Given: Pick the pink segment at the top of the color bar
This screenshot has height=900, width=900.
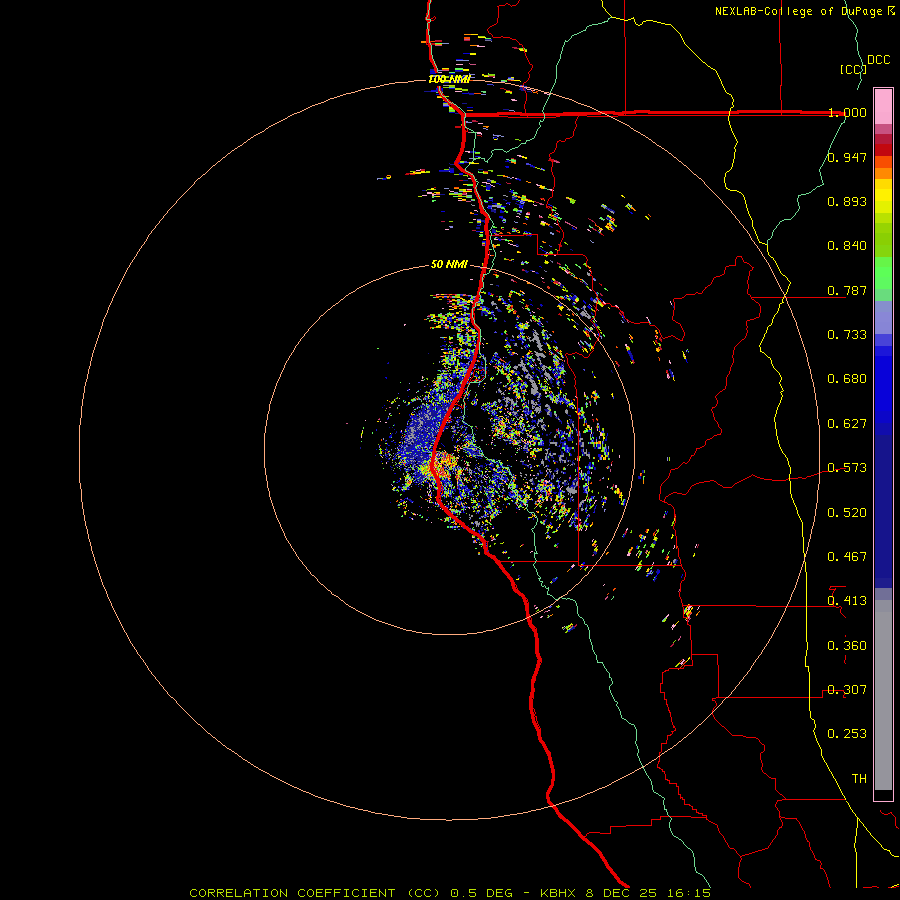Looking at the screenshot, I should coord(883,107).
